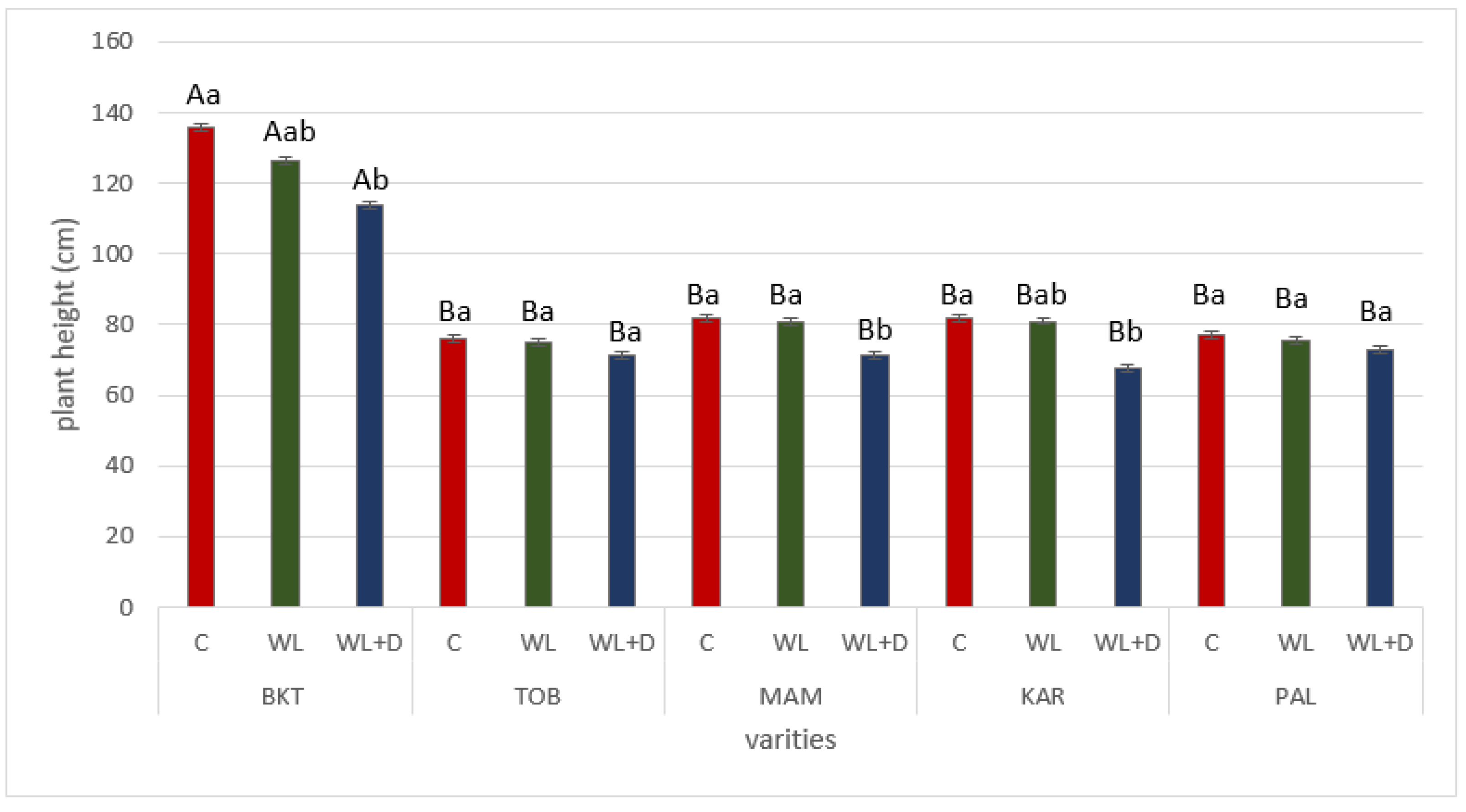
Task: Click the BKT variety group label
Action: pos(283,697)
